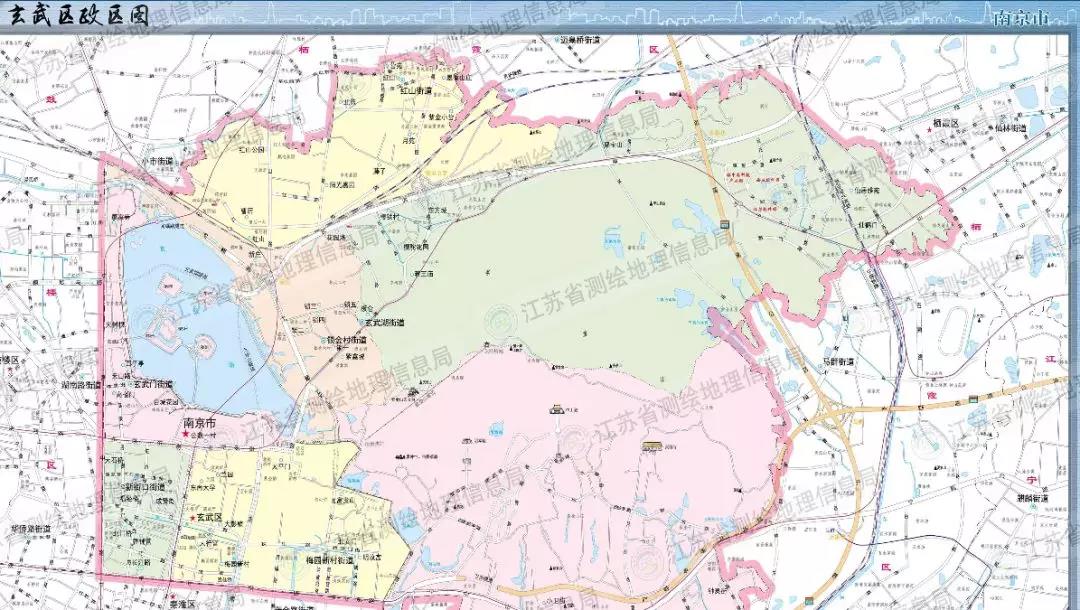The height and width of the screenshot is (610, 1080).
Task: Click the red star beside 玄武区 label
Action: coord(192,519)
